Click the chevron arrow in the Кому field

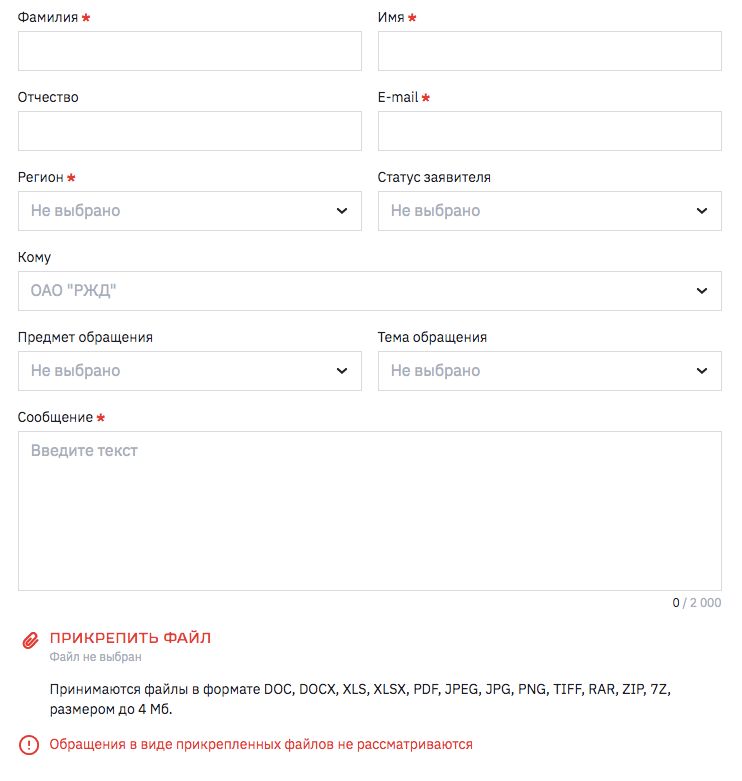click(701, 291)
